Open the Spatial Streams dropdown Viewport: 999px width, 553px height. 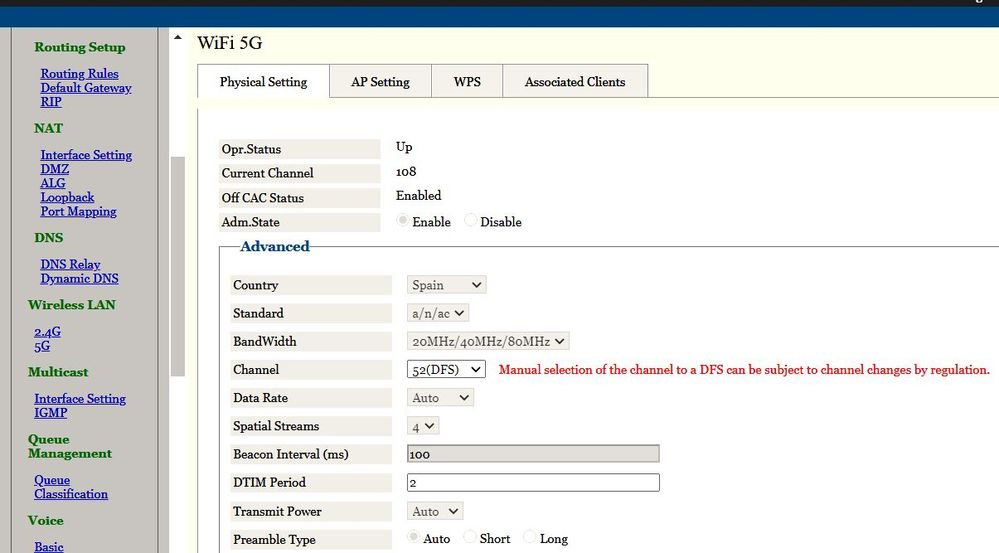(423, 426)
